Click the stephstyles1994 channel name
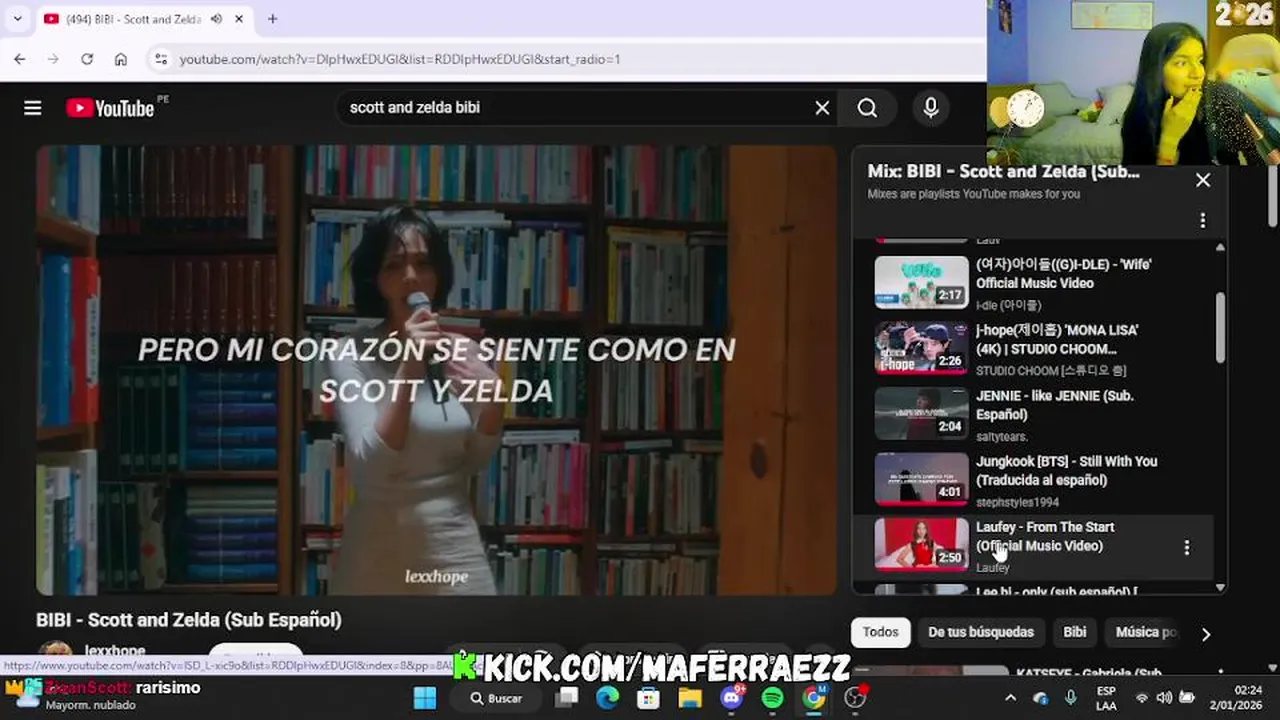1280x720 pixels. 1017,502
